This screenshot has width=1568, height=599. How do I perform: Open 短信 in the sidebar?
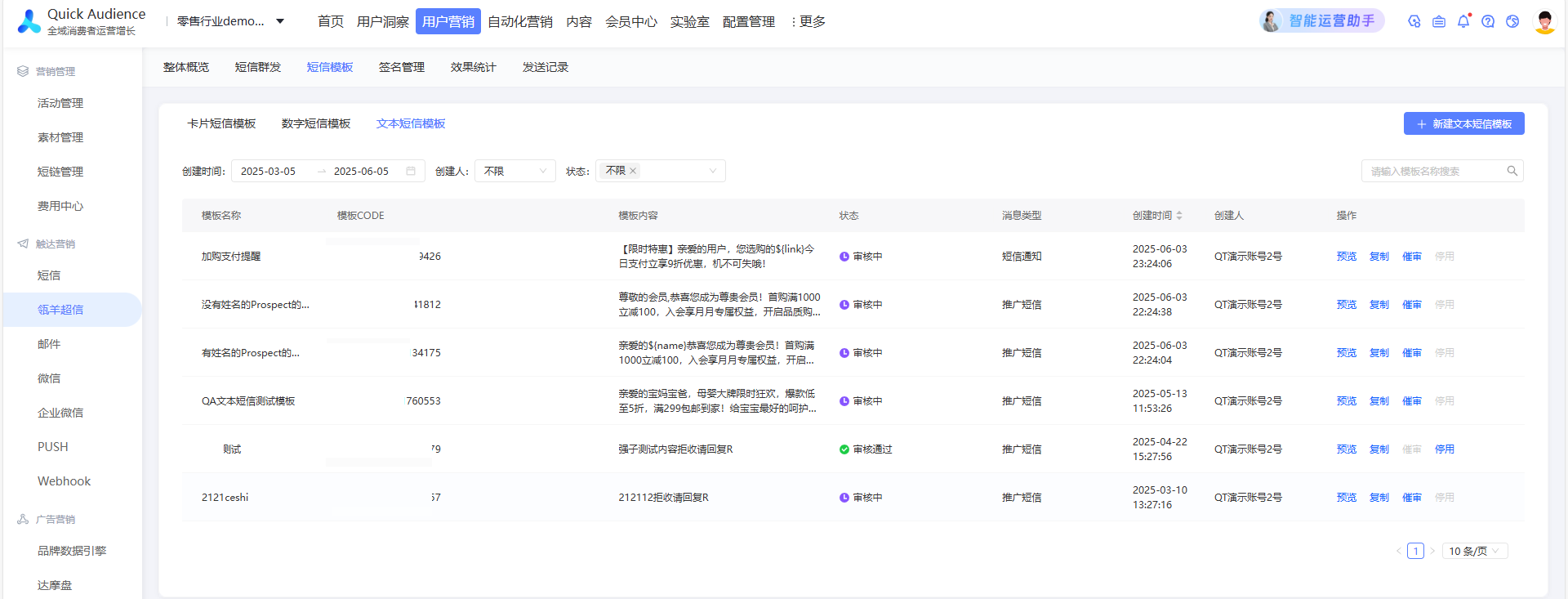pyautogui.click(x=49, y=275)
